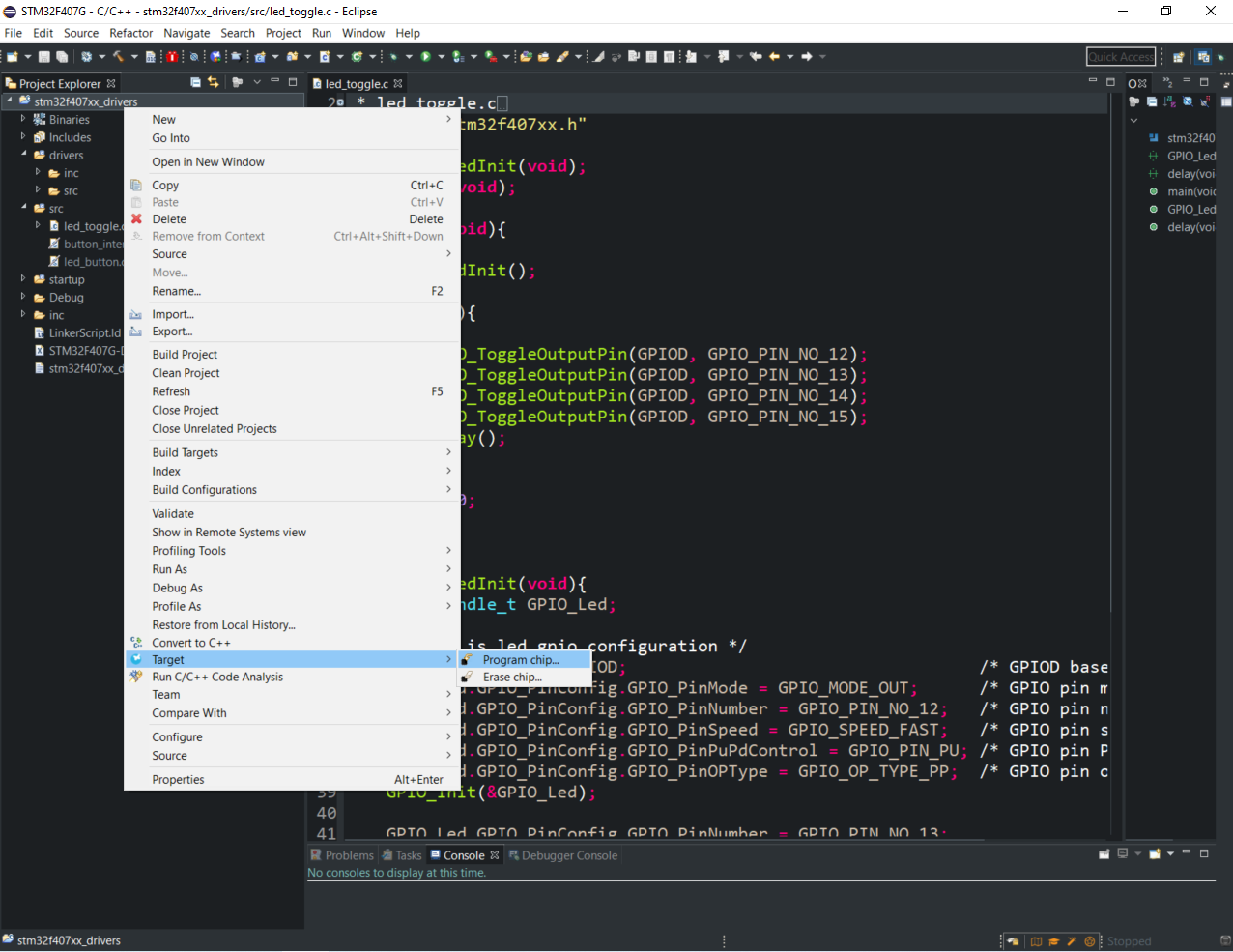
Task: Open the Build hammer dropdown arrow
Action: 134,57
